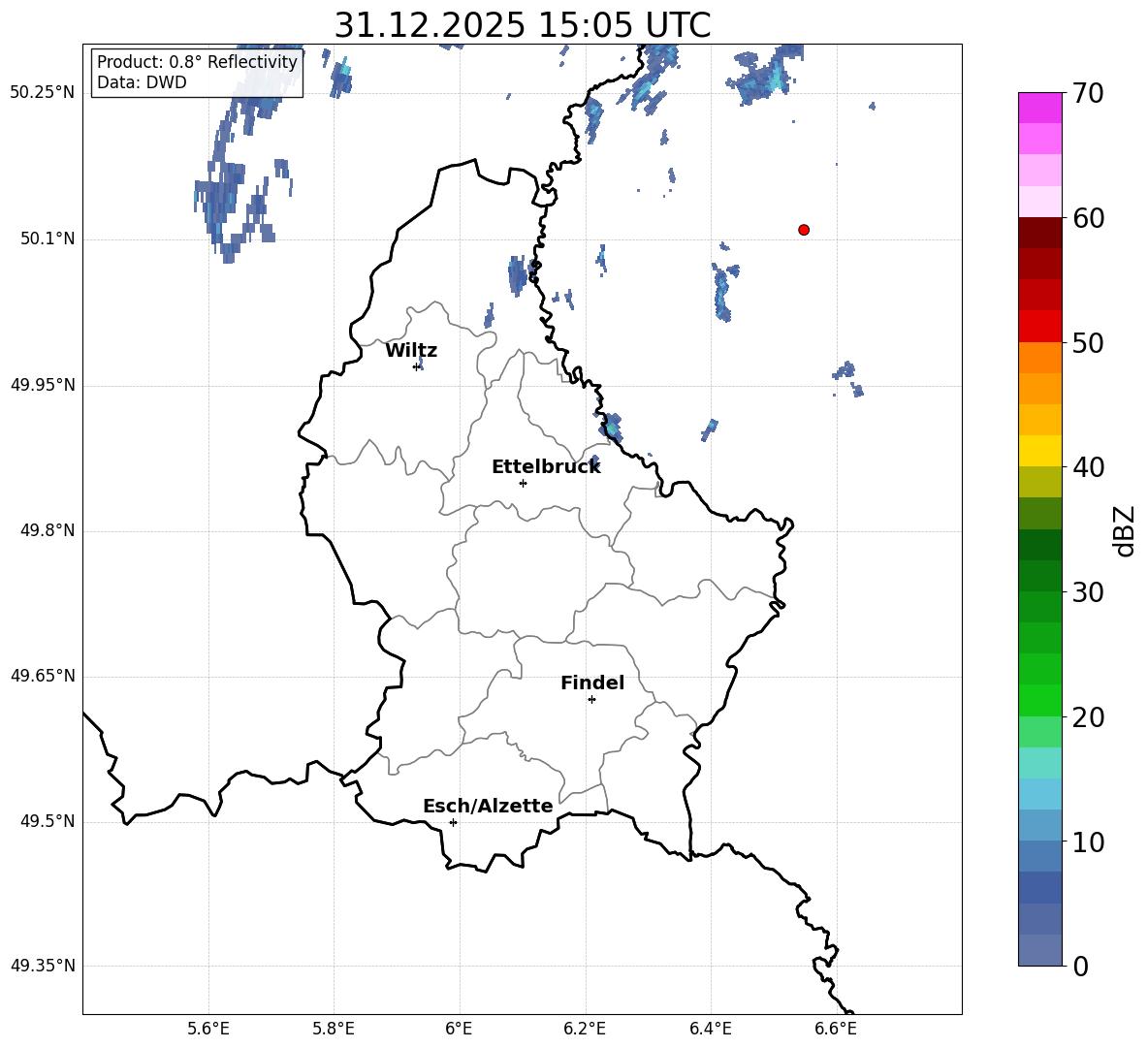Click the 49.8°N latitude label
Viewport: 1148px width, 1048px height.
pos(48,530)
